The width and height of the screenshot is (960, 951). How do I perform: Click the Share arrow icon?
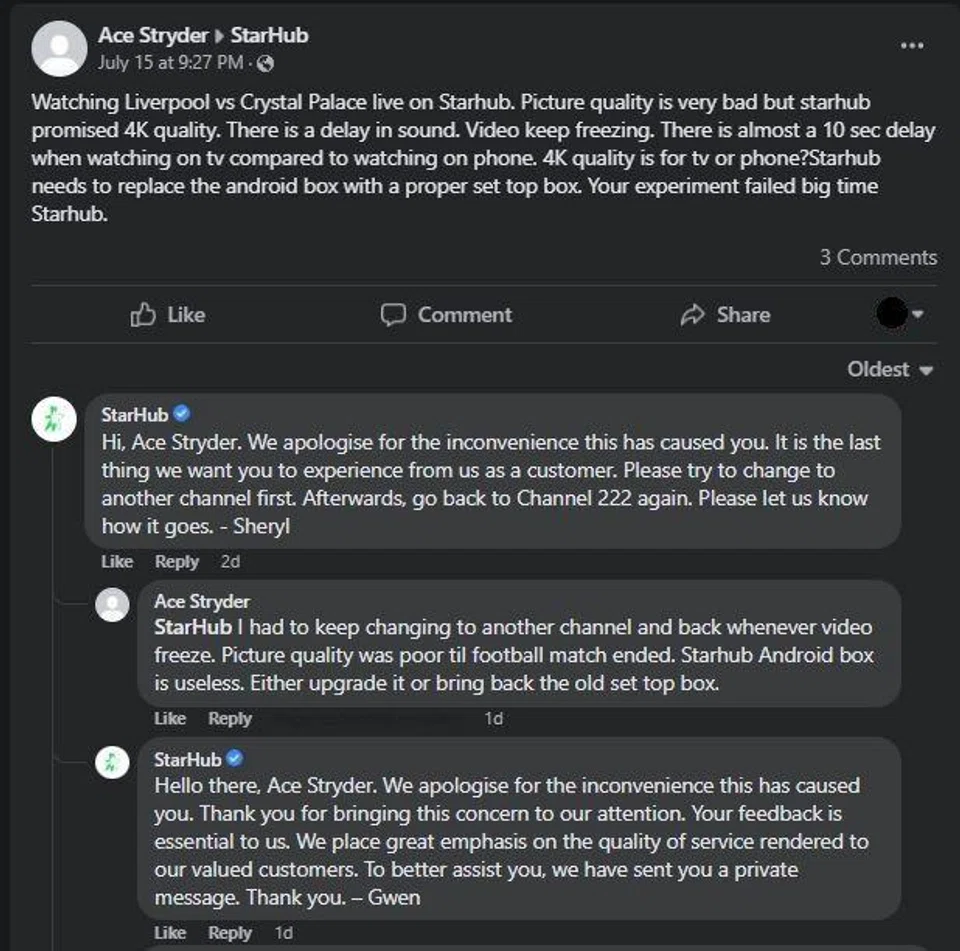pyautogui.click(x=692, y=315)
